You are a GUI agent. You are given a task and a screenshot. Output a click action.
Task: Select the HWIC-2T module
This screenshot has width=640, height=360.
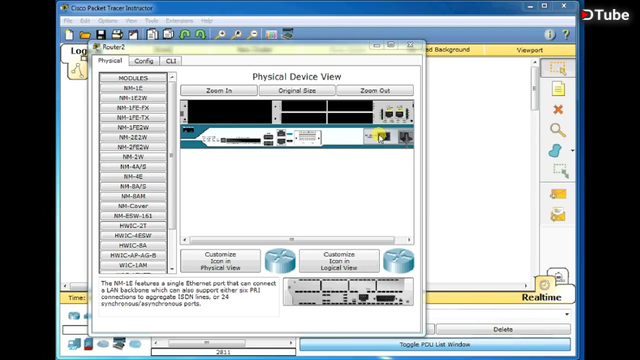pyautogui.click(x=133, y=226)
